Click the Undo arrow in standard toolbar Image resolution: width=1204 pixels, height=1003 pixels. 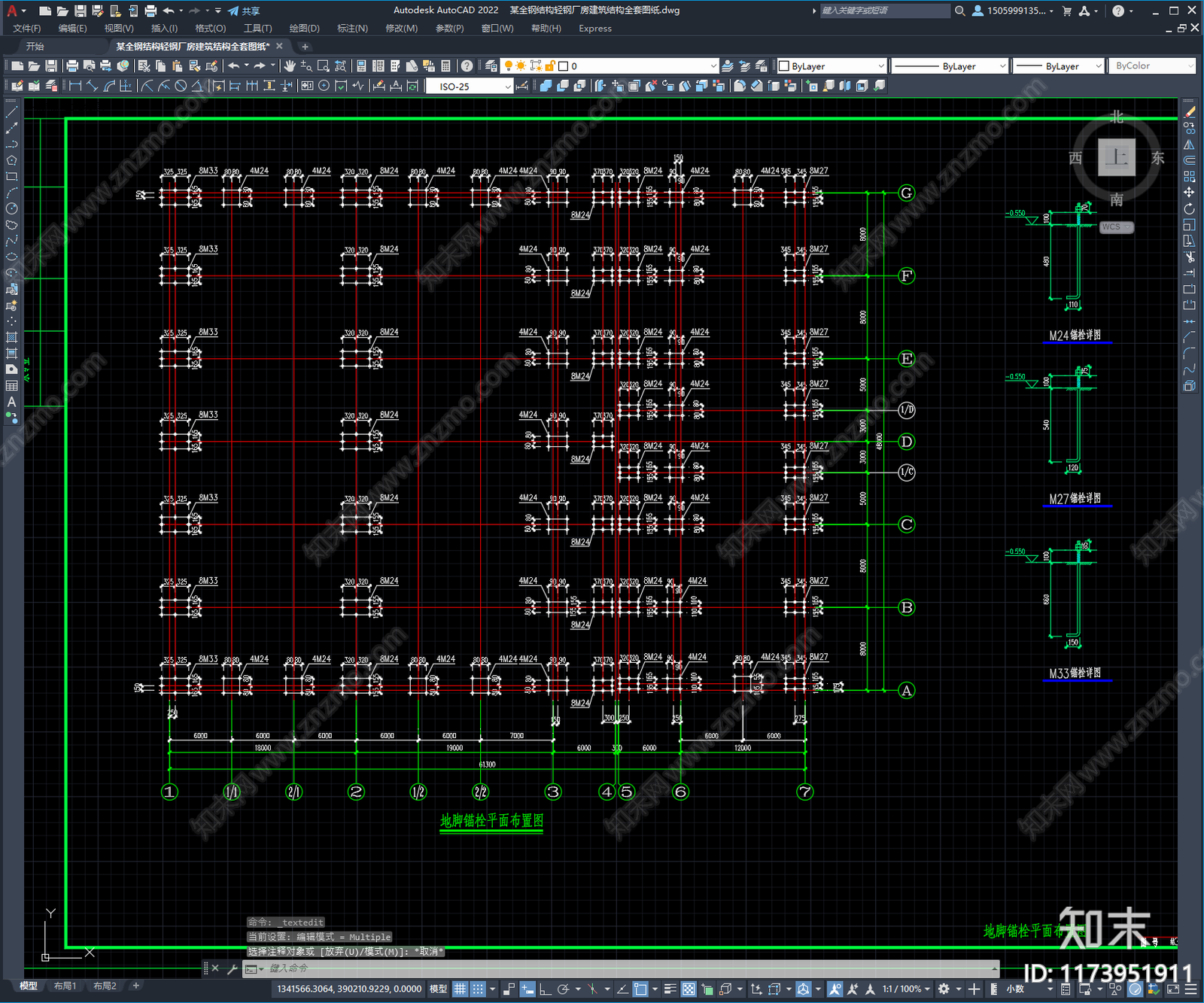234,66
